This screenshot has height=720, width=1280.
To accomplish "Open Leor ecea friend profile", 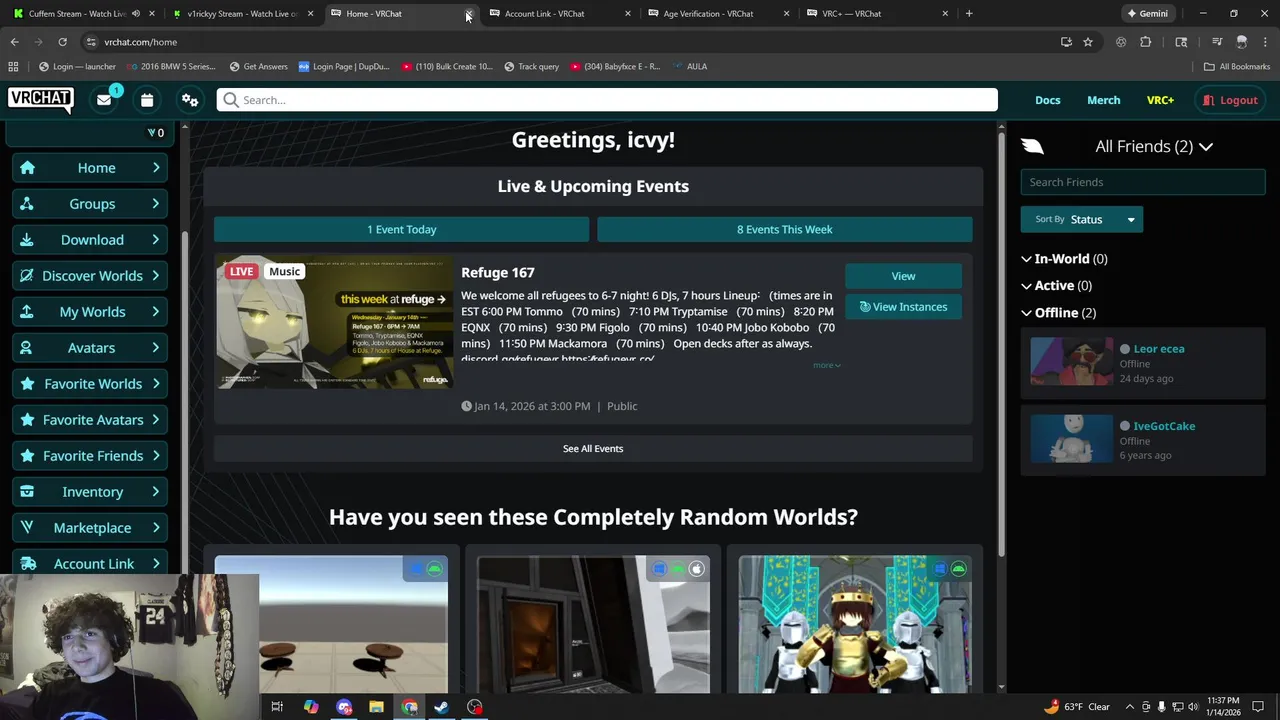I will click(x=1159, y=349).
